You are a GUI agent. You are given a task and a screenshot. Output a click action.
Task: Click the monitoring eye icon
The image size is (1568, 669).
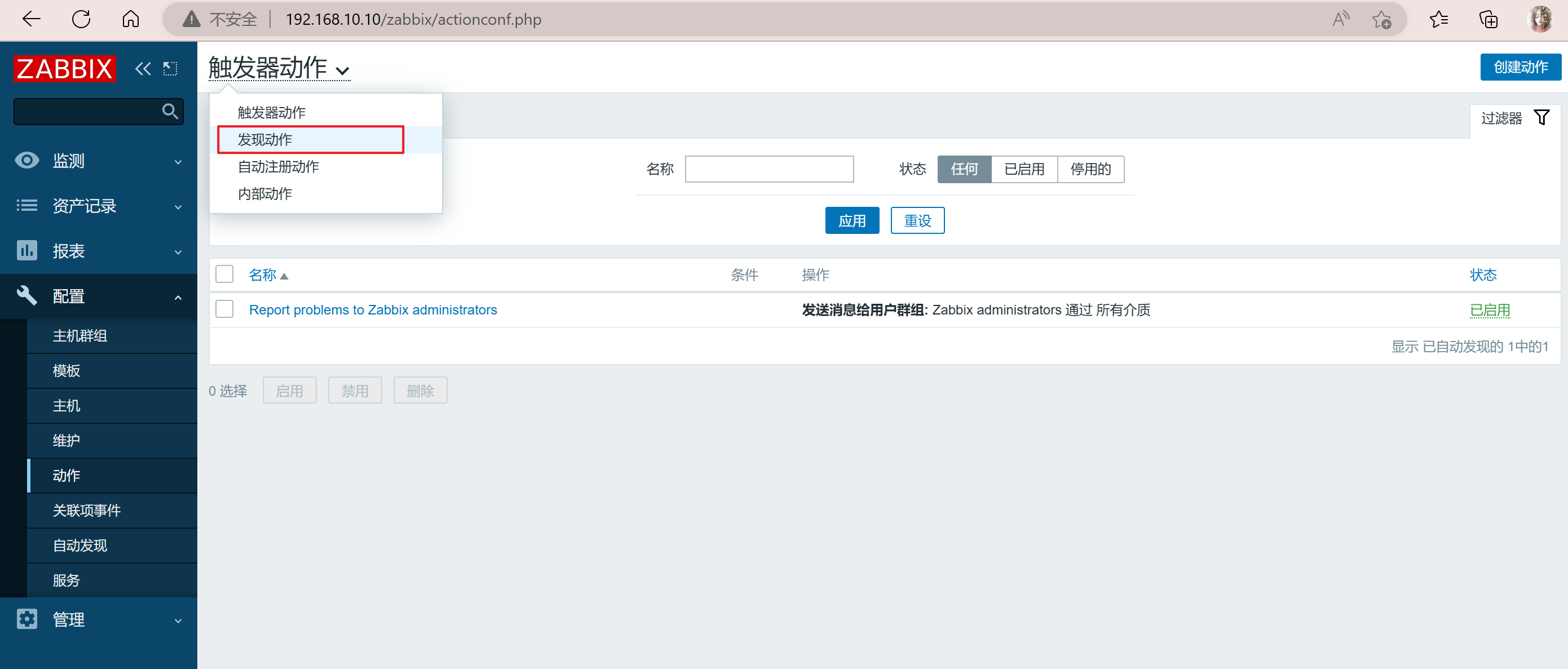tap(27, 161)
